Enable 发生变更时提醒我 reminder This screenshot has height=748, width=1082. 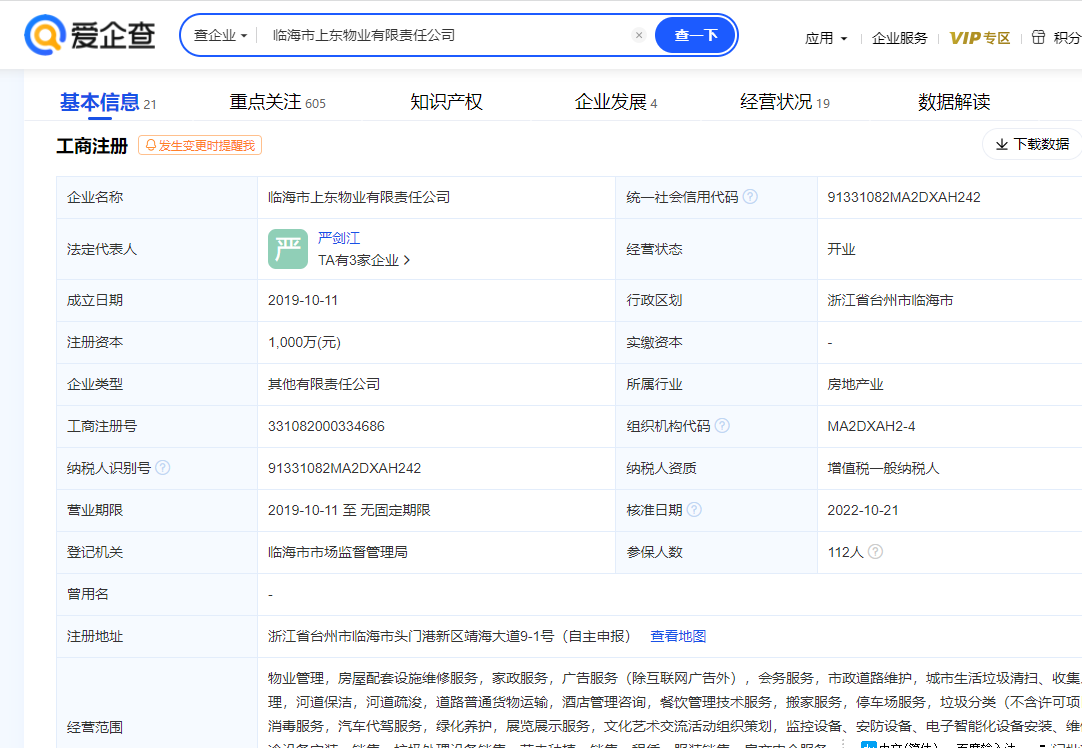tap(200, 146)
